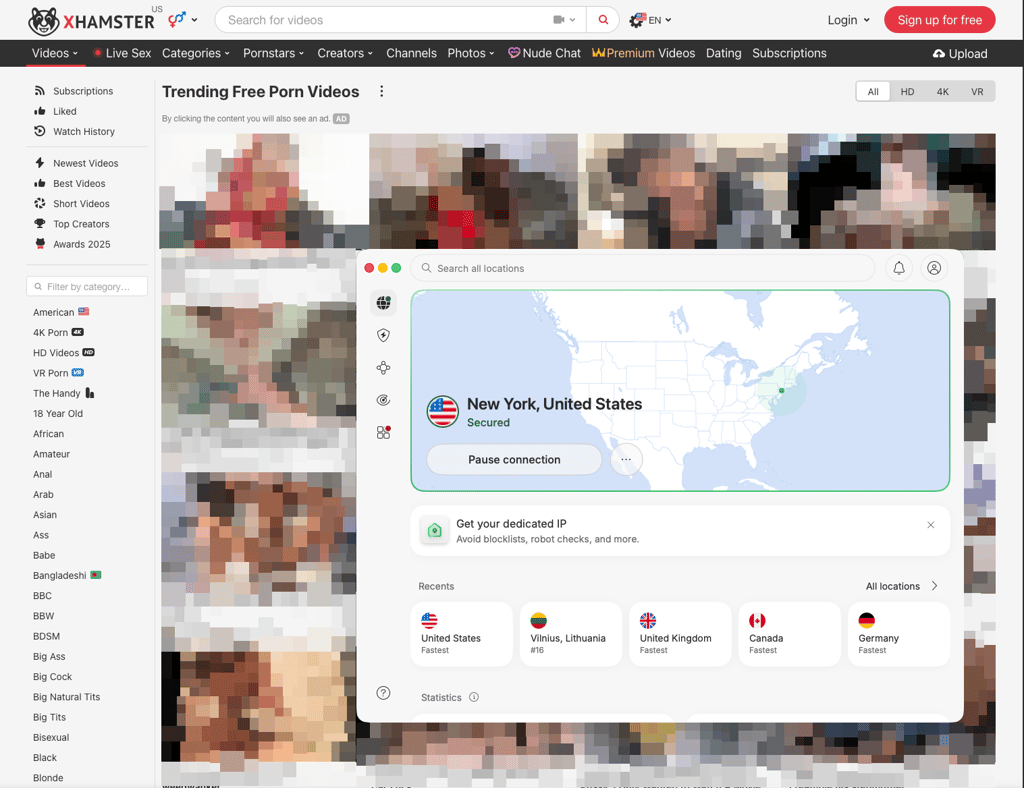Click the Watch History clock icon
The image size is (1024, 788).
click(x=40, y=131)
